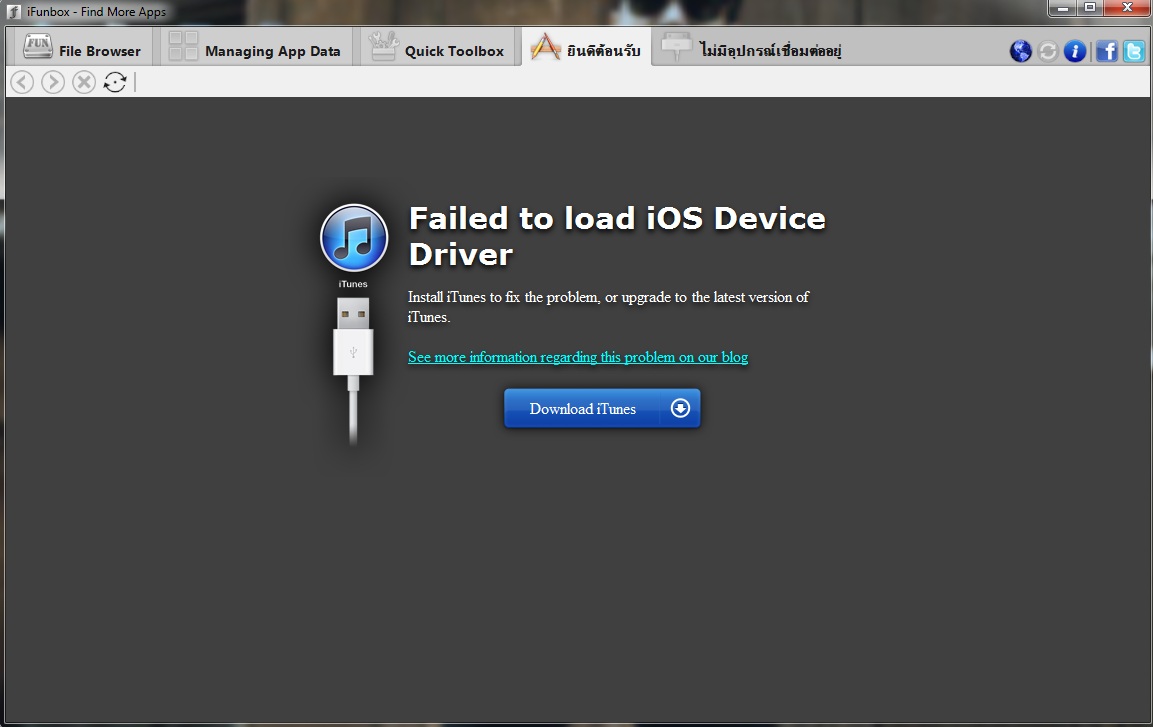Stop loading with the X circle icon
The width and height of the screenshot is (1153, 727).
(84, 82)
